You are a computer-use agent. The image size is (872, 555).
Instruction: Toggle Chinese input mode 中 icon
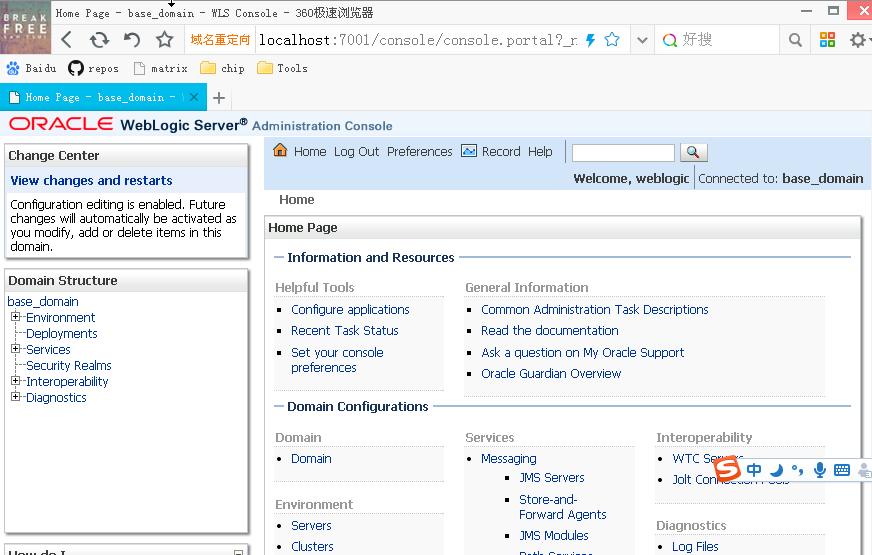click(754, 470)
